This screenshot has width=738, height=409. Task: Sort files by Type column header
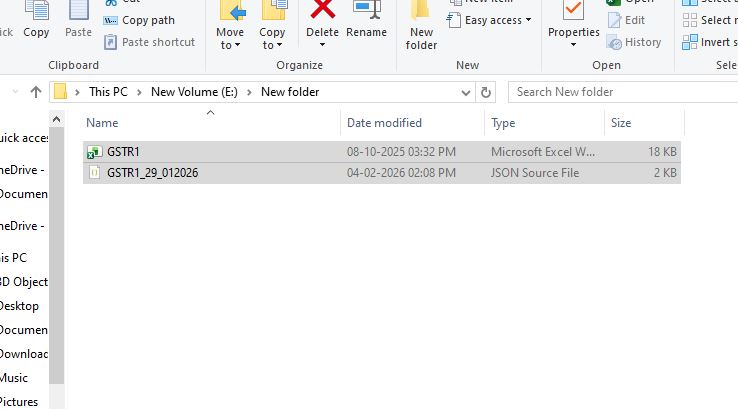pyautogui.click(x=503, y=123)
